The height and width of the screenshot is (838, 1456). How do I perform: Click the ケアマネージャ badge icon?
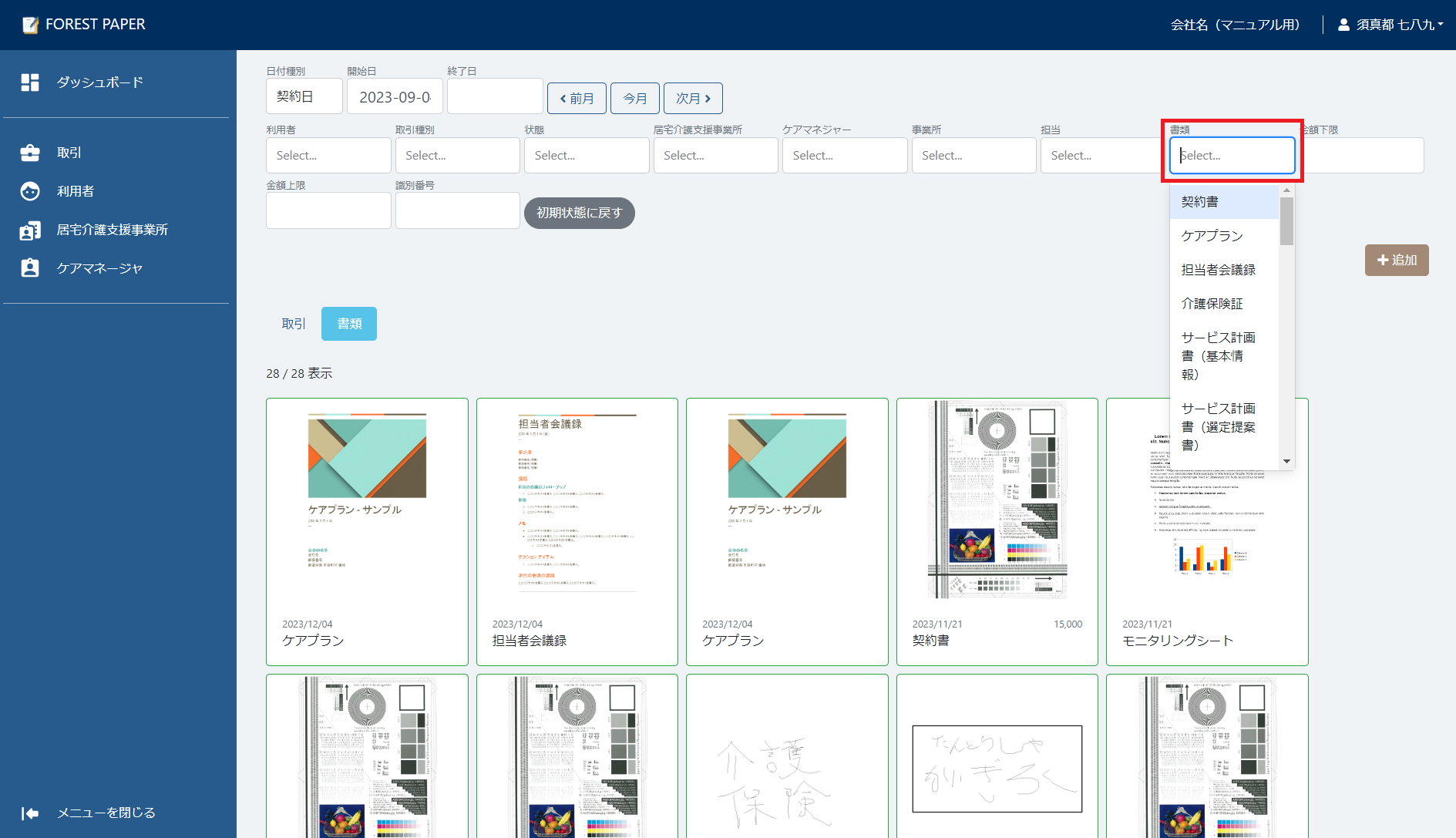pos(30,268)
